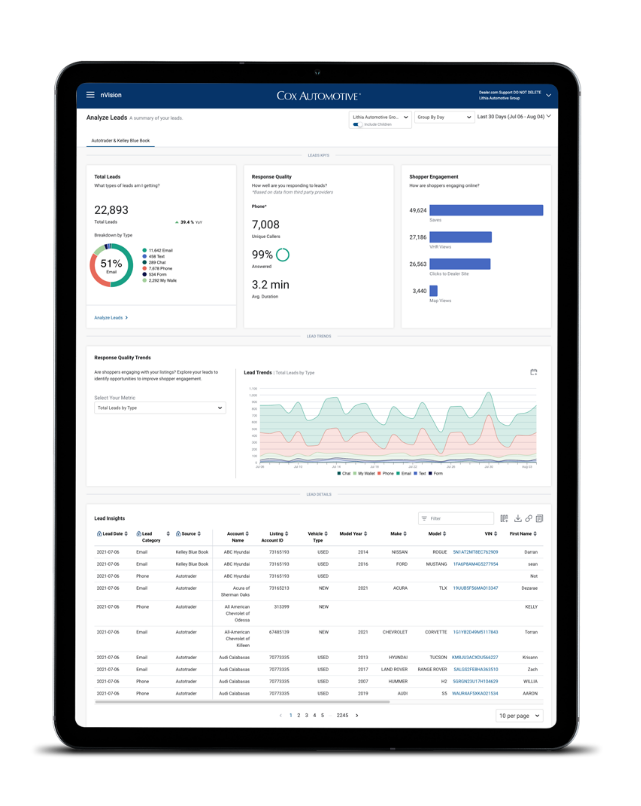Open the Analyze Leads link in Total Leads card

111,318
